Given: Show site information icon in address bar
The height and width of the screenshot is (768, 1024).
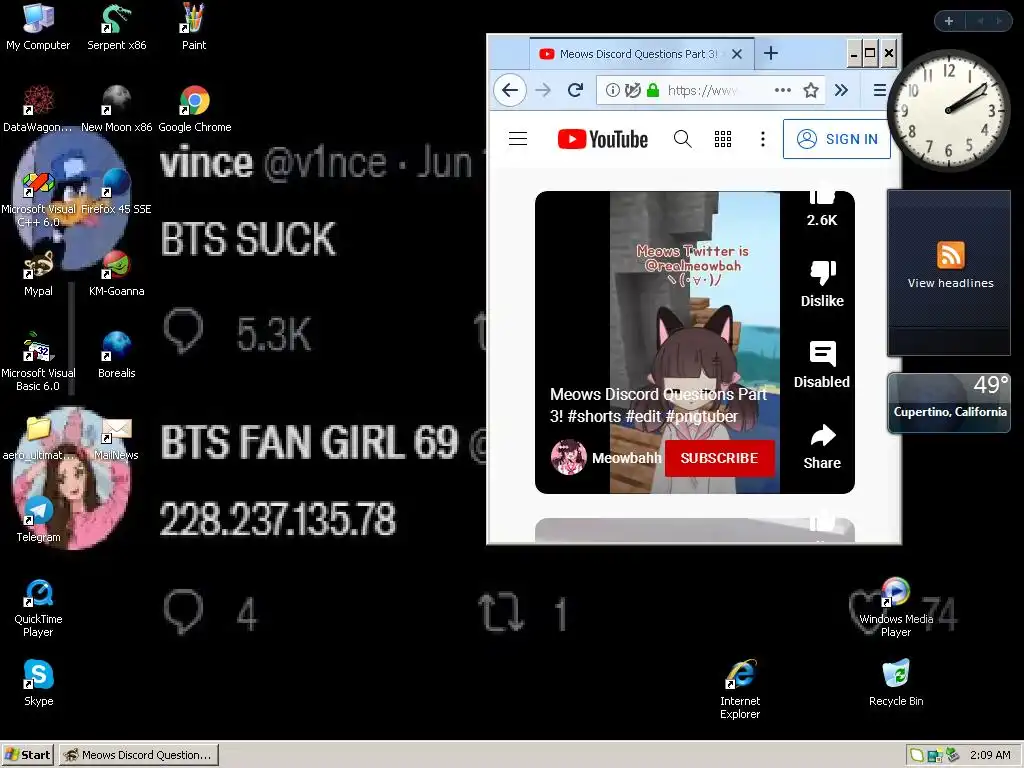Looking at the screenshot, I should coord(612,90).
